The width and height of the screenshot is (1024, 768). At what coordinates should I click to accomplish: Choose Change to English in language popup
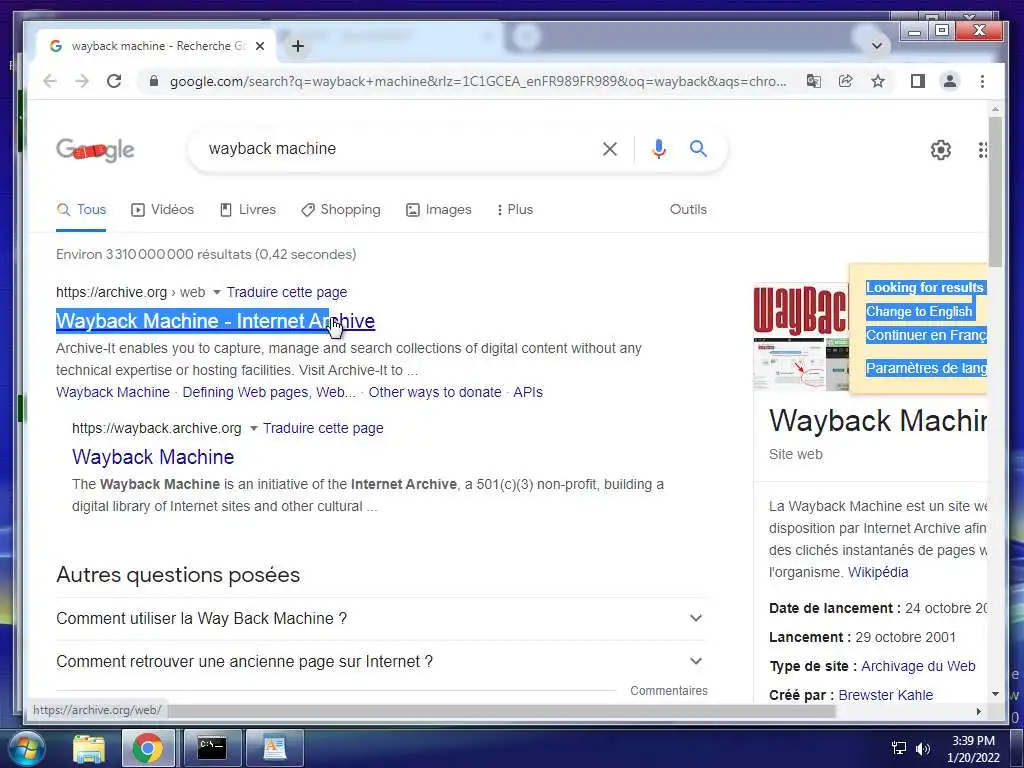pos(919,312)
